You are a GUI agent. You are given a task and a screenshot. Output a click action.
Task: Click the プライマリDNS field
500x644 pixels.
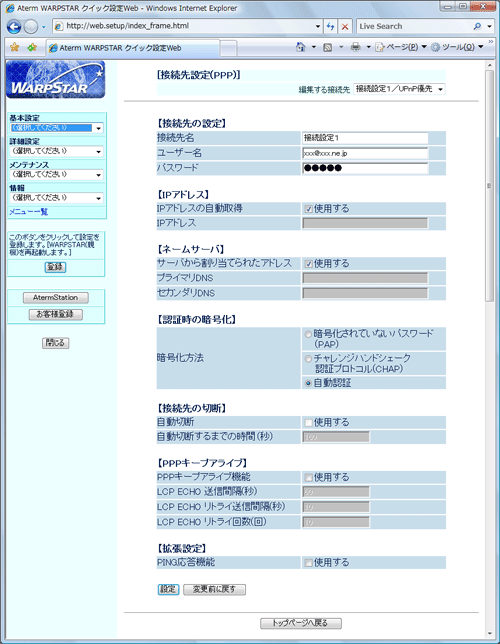365,278
